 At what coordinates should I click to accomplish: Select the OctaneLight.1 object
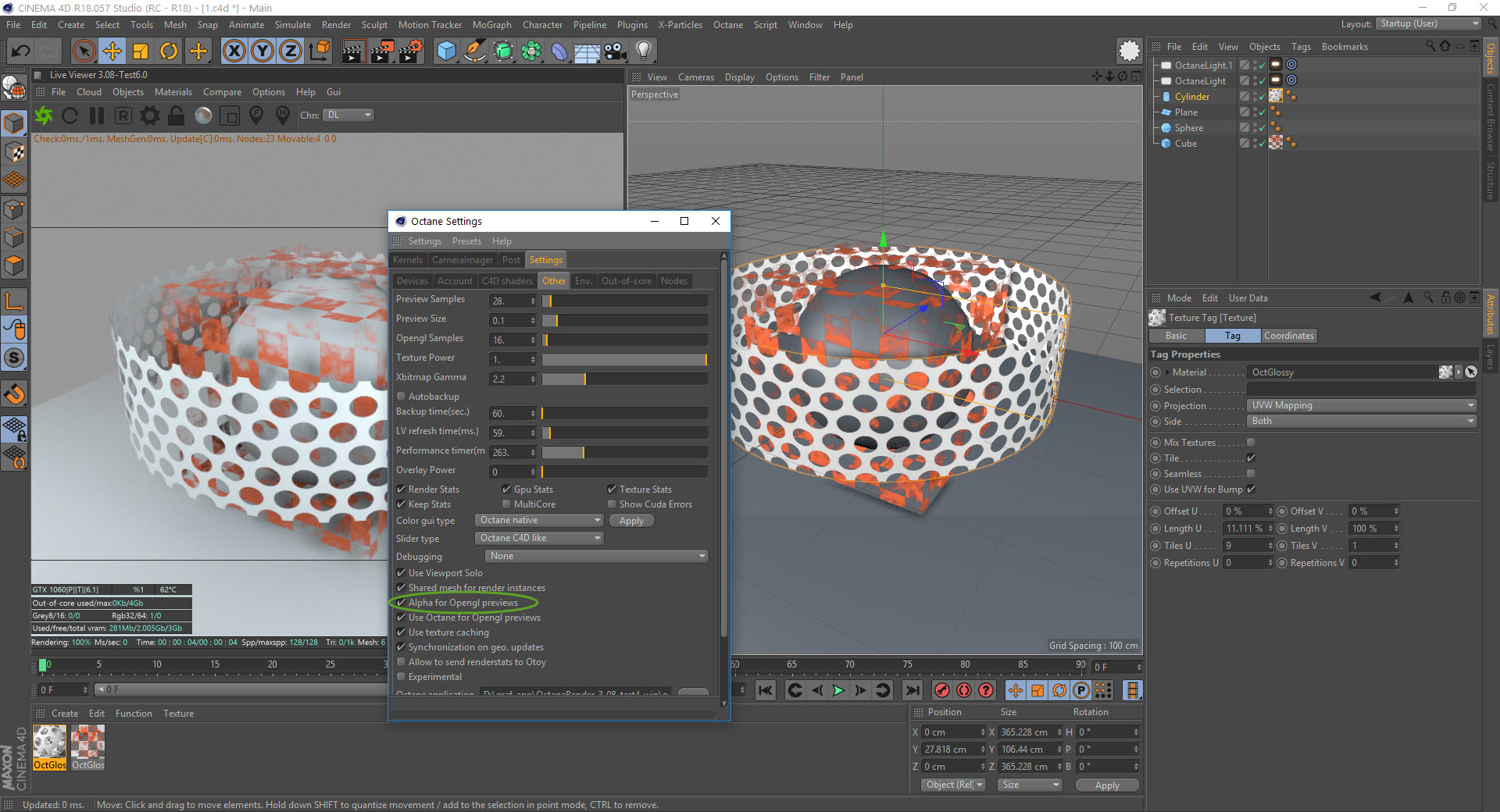click(1203, 66)
